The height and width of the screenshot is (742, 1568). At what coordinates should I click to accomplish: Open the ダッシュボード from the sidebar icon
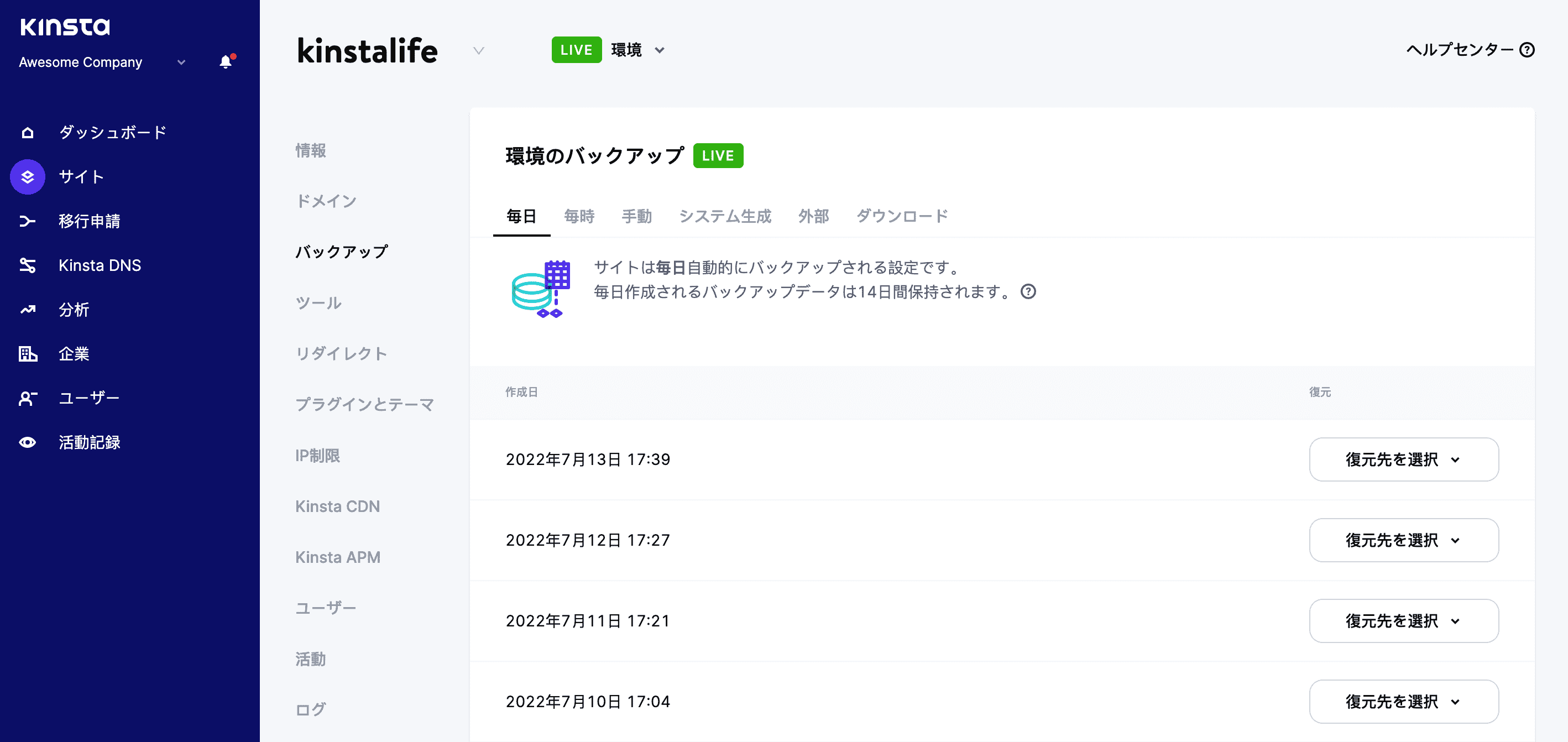(27, 132)
